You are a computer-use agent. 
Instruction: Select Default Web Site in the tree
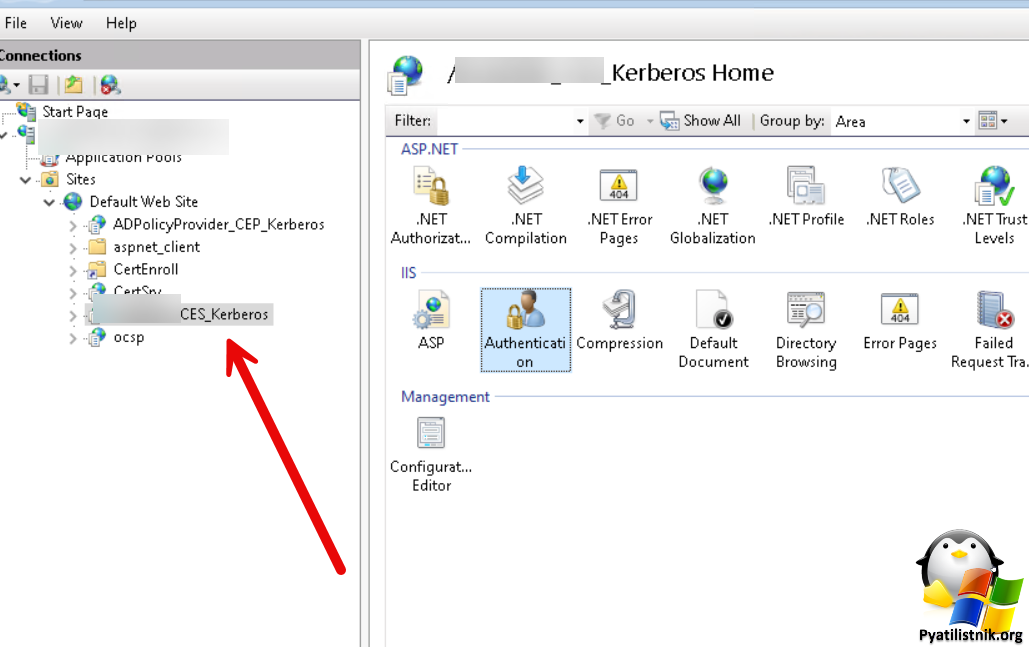pos(144,201)
